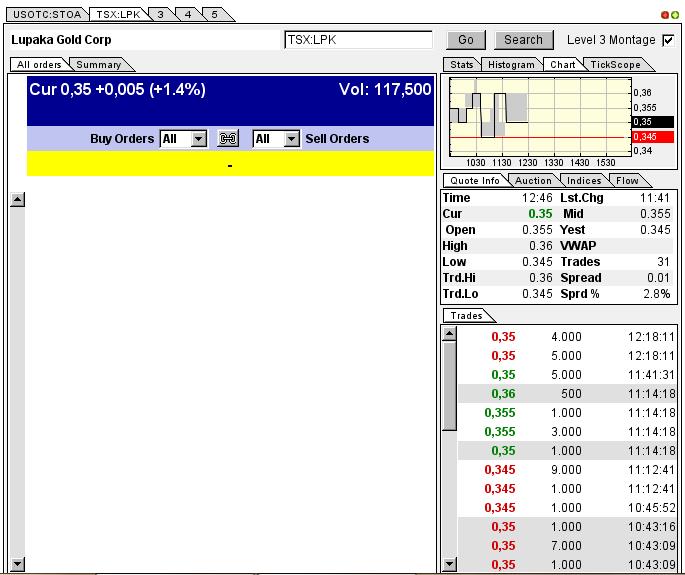This screenshot has height=575, width=685.
Task: Open the Indices tab
Action: [584, 180]
